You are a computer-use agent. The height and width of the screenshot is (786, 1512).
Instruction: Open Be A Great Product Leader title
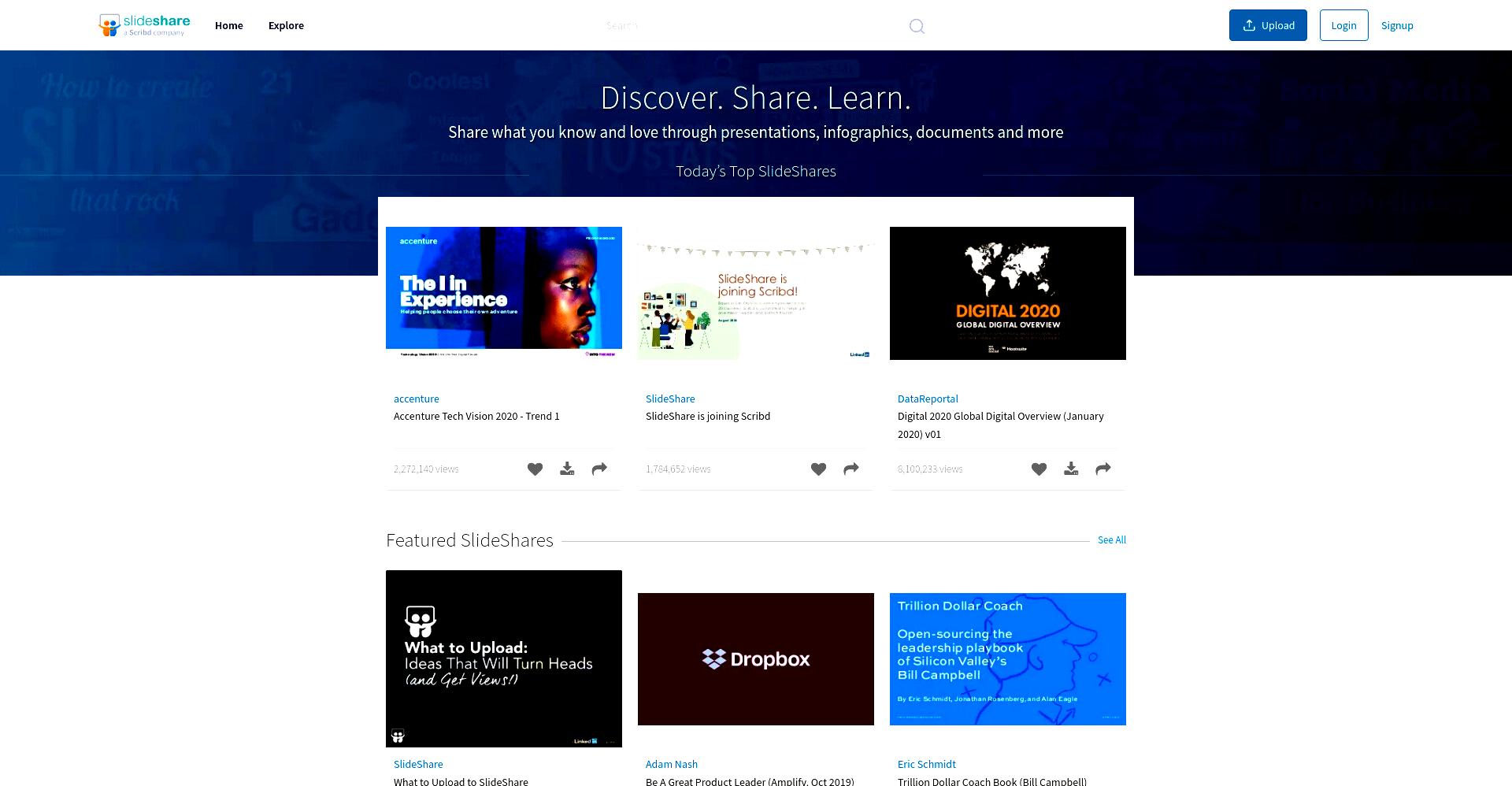click(750, 780)
